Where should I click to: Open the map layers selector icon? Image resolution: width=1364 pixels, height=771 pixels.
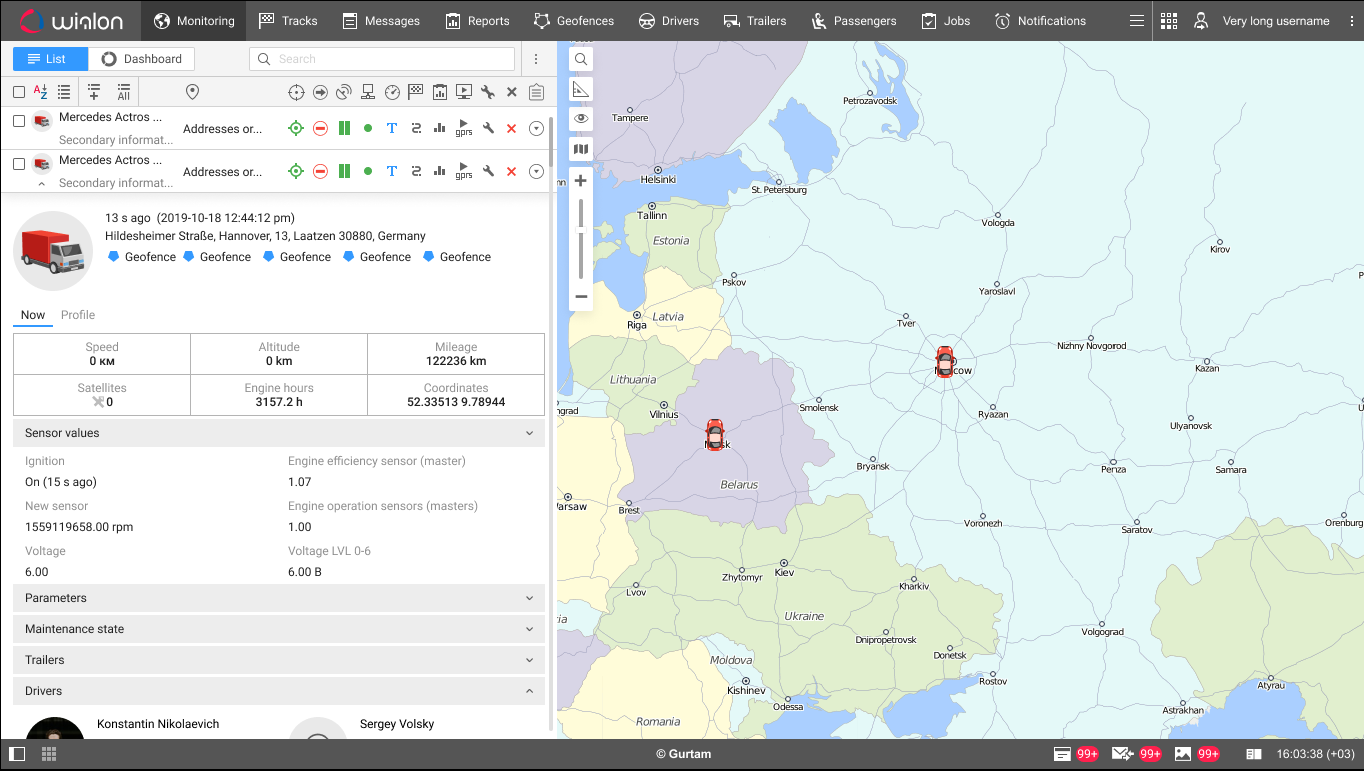coord(581,149)
